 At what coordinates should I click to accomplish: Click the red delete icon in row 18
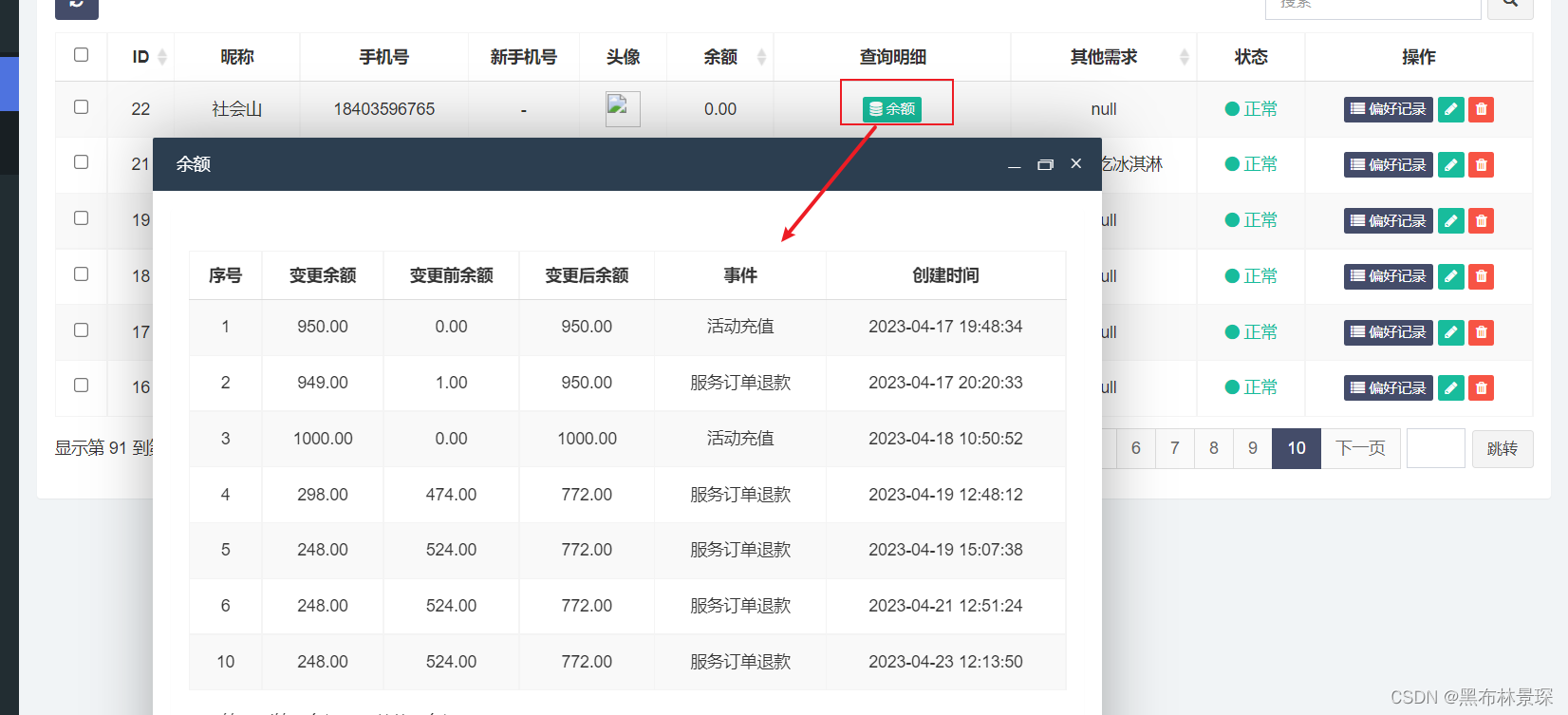tap(1481, 276)
